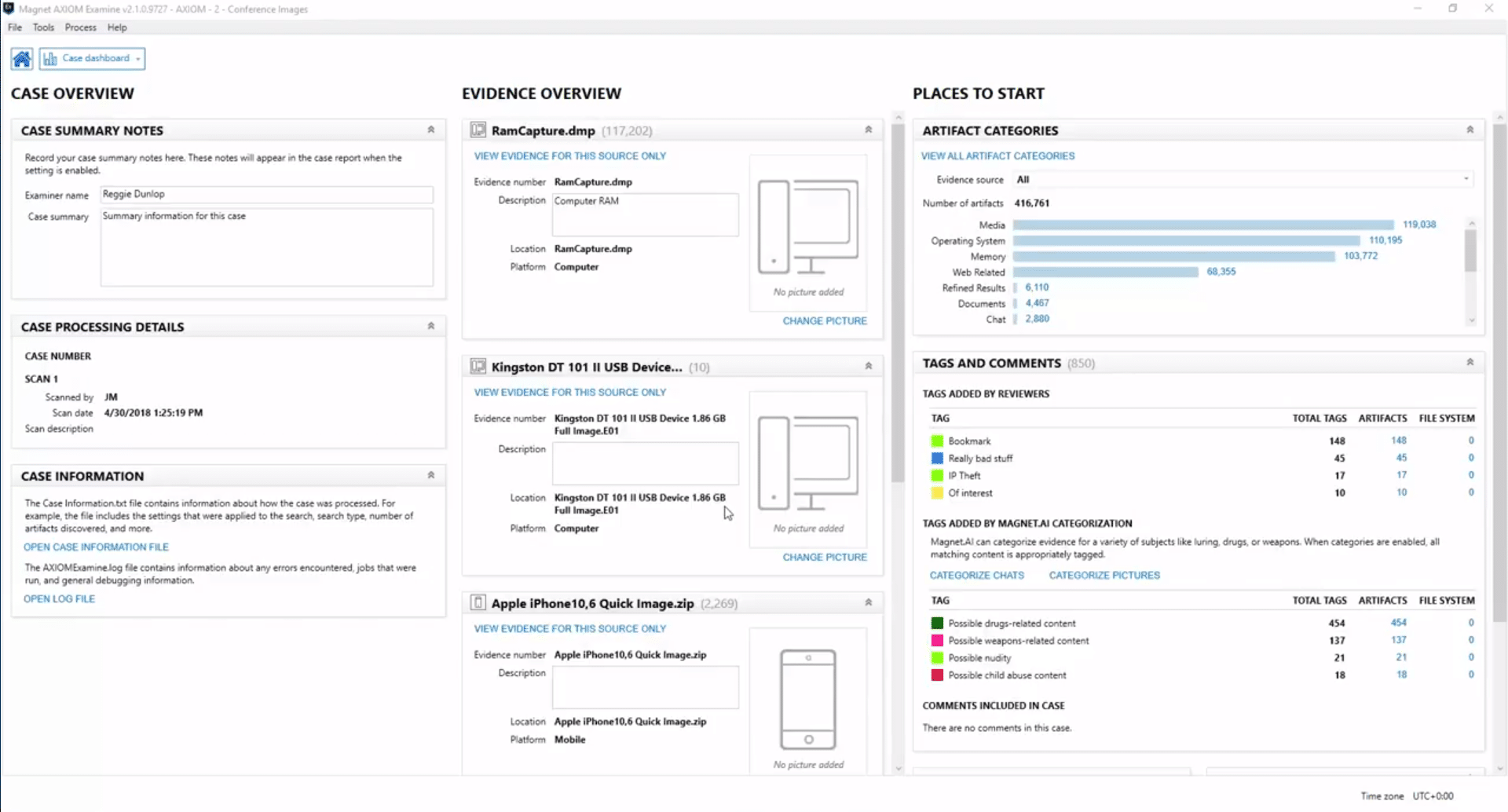Open the File menu
Viewport: 1508px width, 812px height.
[15, 27]
